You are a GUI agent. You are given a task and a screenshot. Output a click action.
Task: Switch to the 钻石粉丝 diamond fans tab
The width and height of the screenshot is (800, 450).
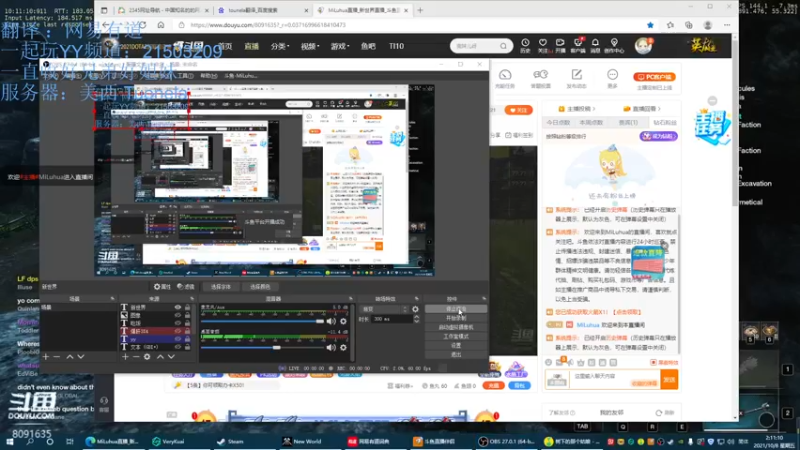665,122
